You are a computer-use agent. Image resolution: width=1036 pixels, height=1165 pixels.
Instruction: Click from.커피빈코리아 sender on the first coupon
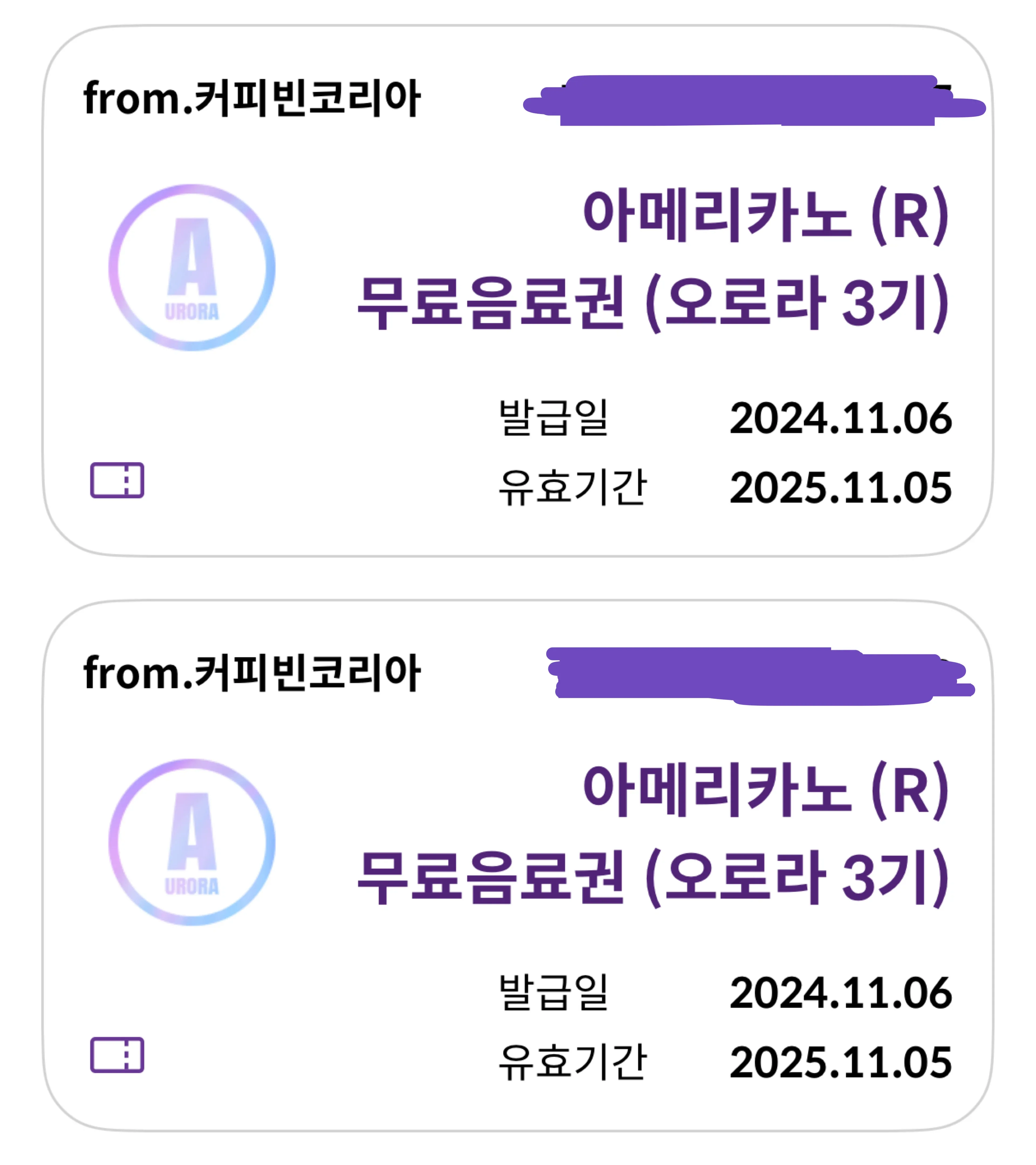pos(252,99)
